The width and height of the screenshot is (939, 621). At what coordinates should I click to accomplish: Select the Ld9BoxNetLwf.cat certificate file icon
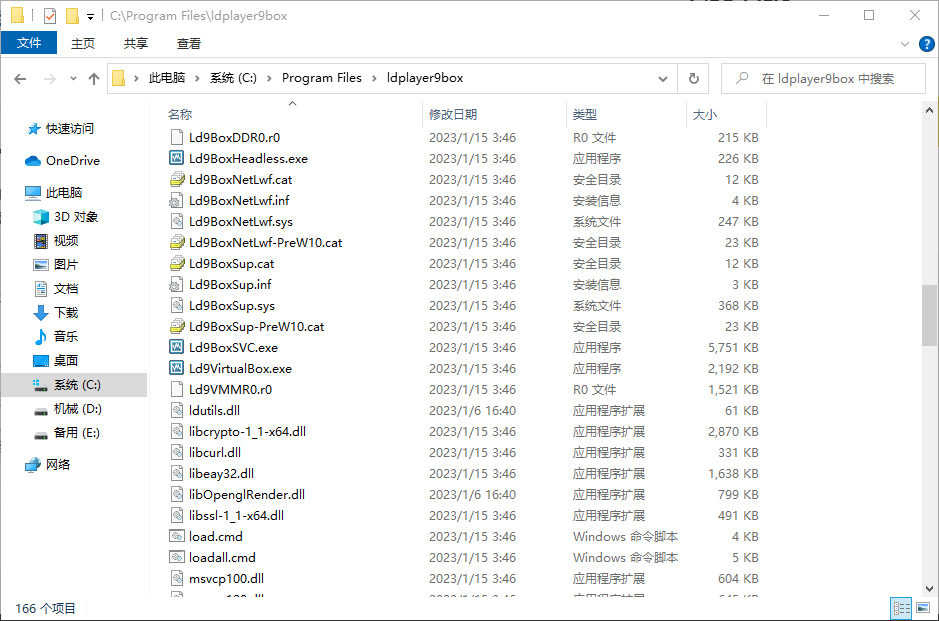tap(177, 180)
